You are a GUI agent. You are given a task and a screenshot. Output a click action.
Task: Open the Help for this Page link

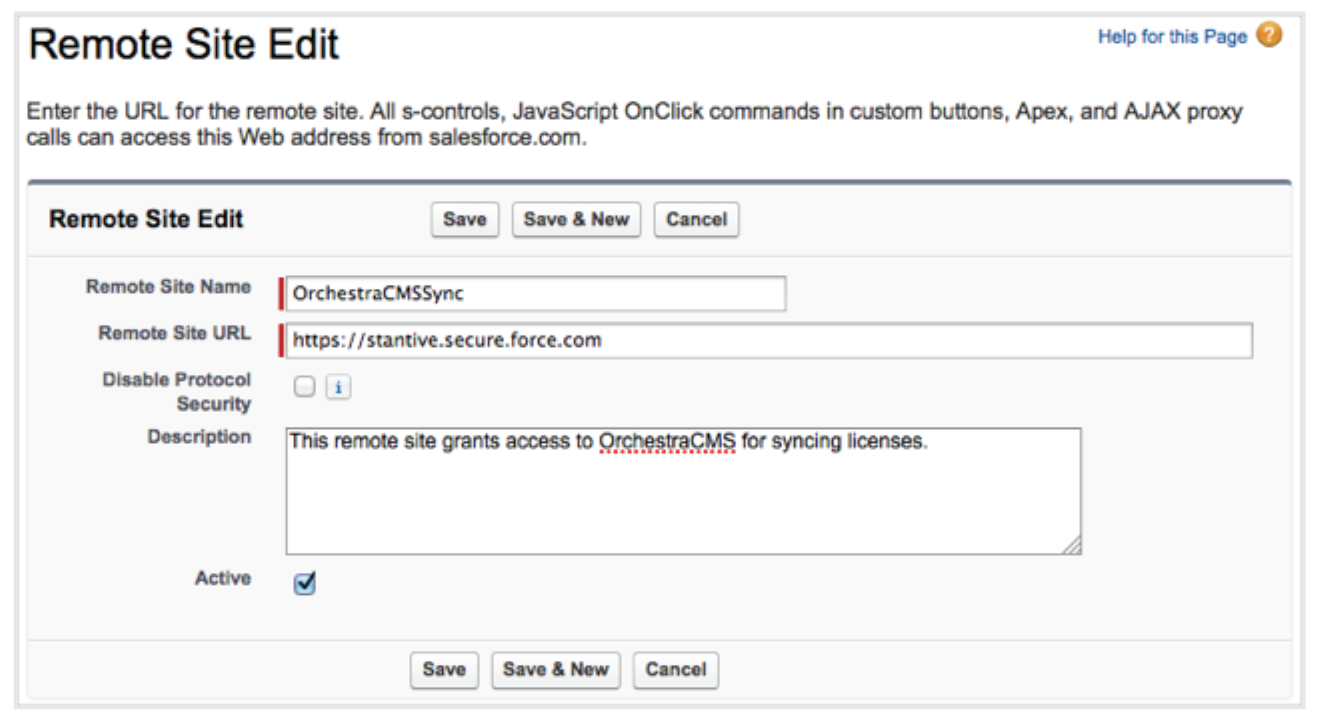(x=1172, y=37)
